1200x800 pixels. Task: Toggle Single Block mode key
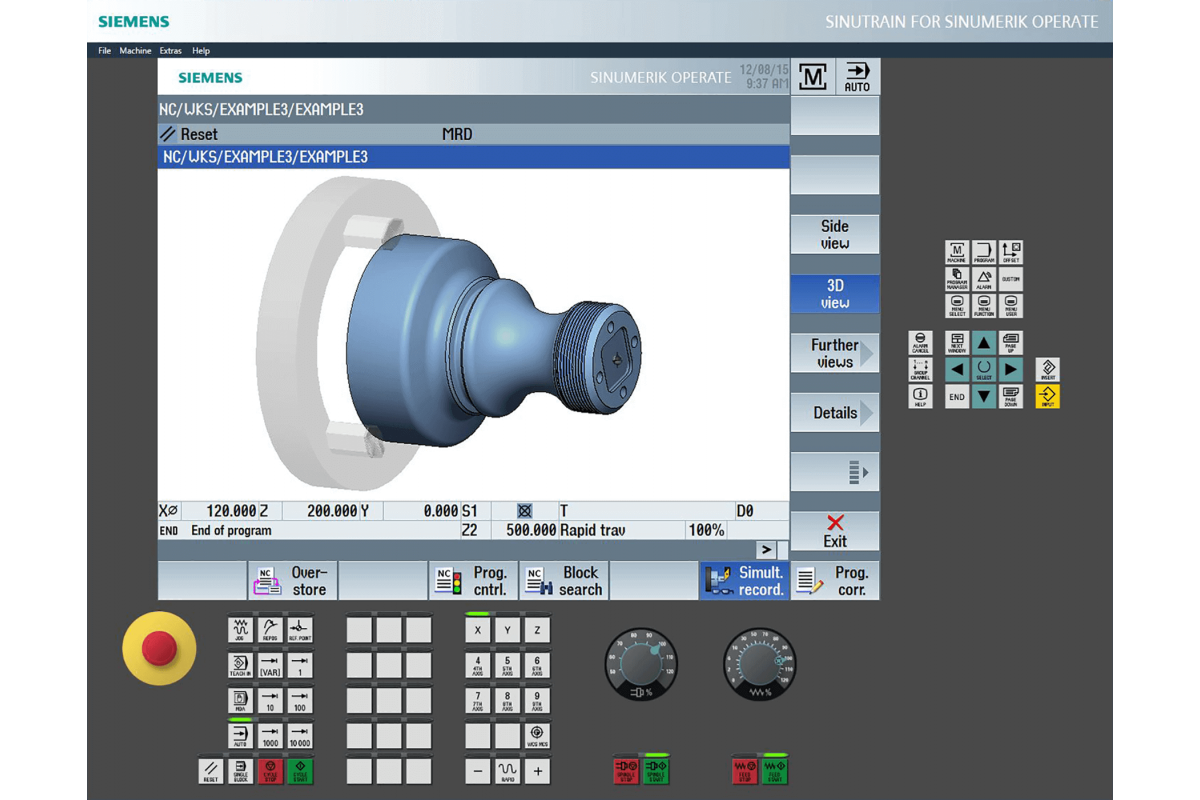pos(241,771)
